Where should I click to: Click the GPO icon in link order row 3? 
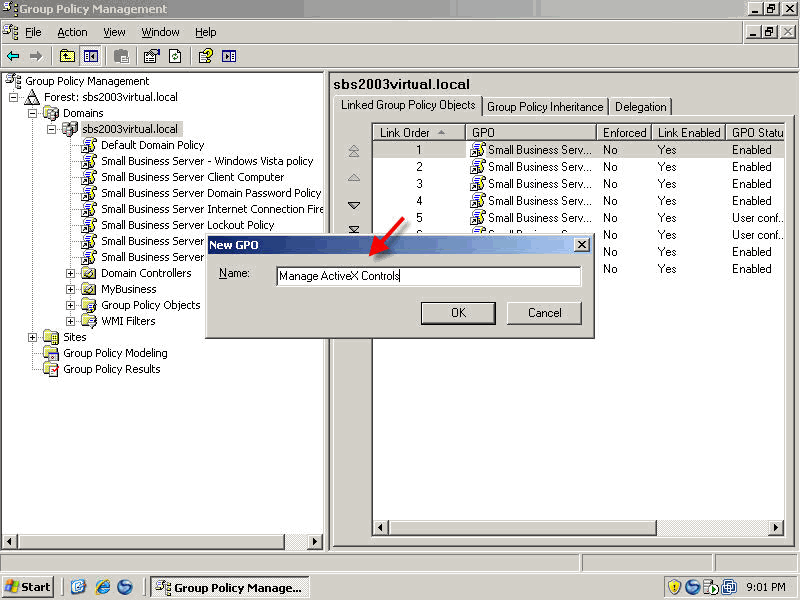pyautogui.click(x=478, y=184)
